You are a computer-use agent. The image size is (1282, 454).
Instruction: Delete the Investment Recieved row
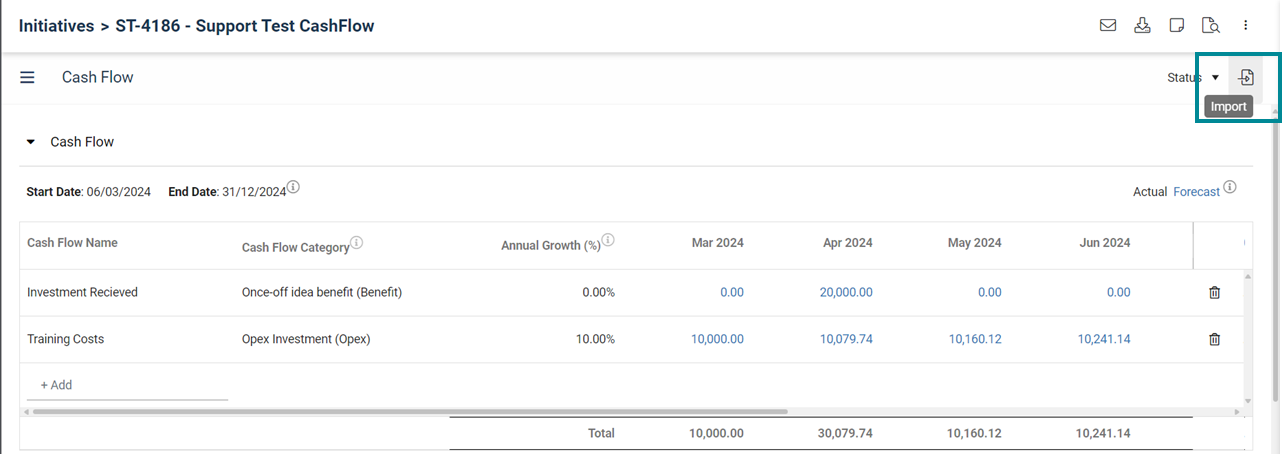tap(1215, 293)
